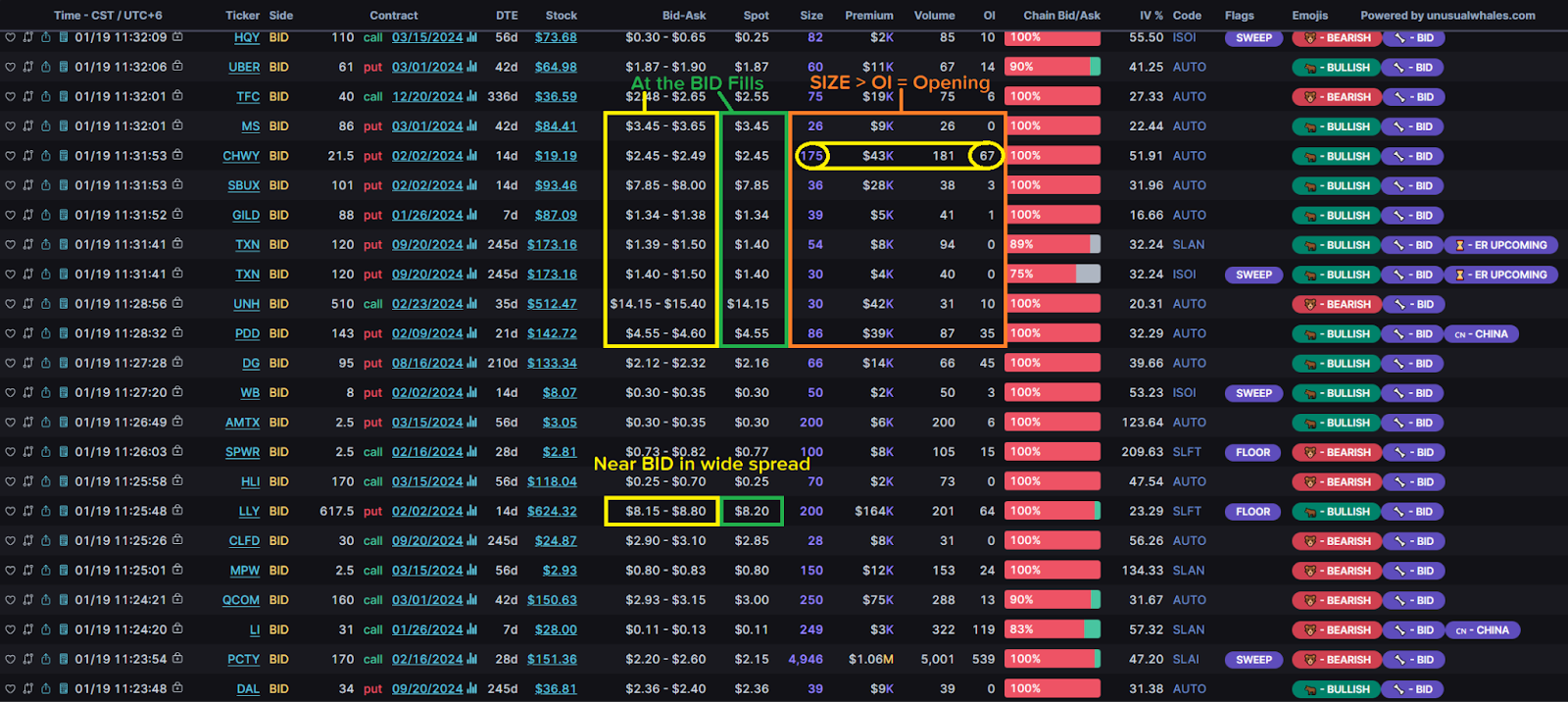Select the $1.06M premium cell
Screen dimensions: 1568x702
871,659
